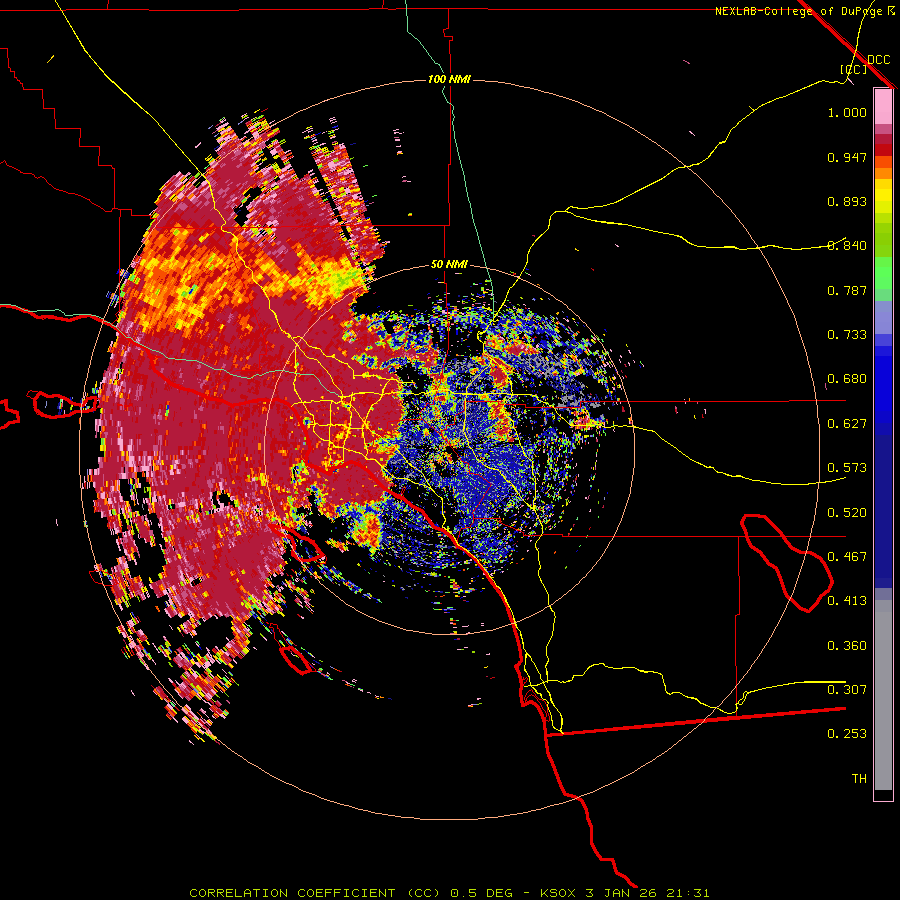This screenshot has width=900, height=900.
Task: Click the 0.840 scale value
Action: tap(847, 246)
